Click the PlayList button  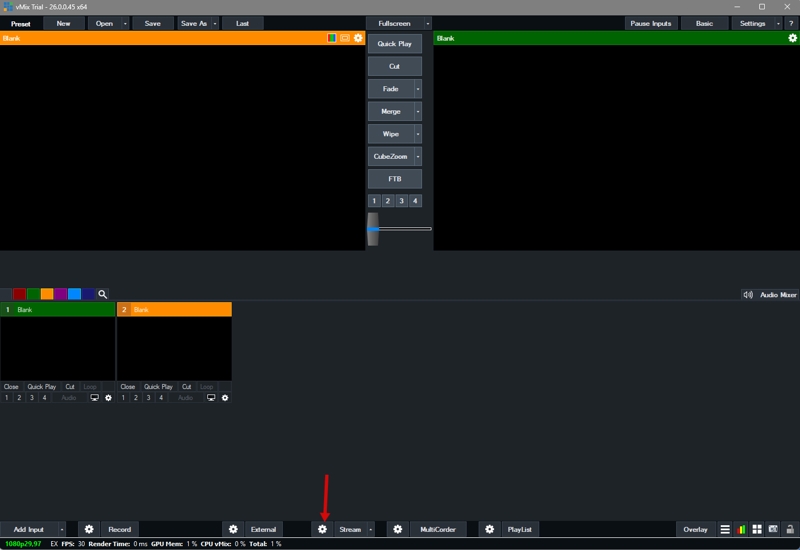pos(519,529)
